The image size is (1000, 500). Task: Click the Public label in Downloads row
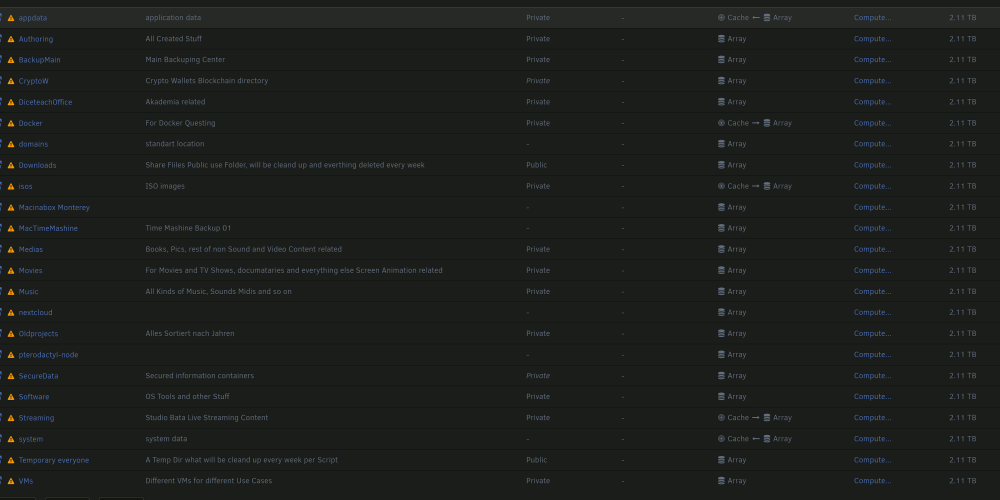(x=537, y=165)
